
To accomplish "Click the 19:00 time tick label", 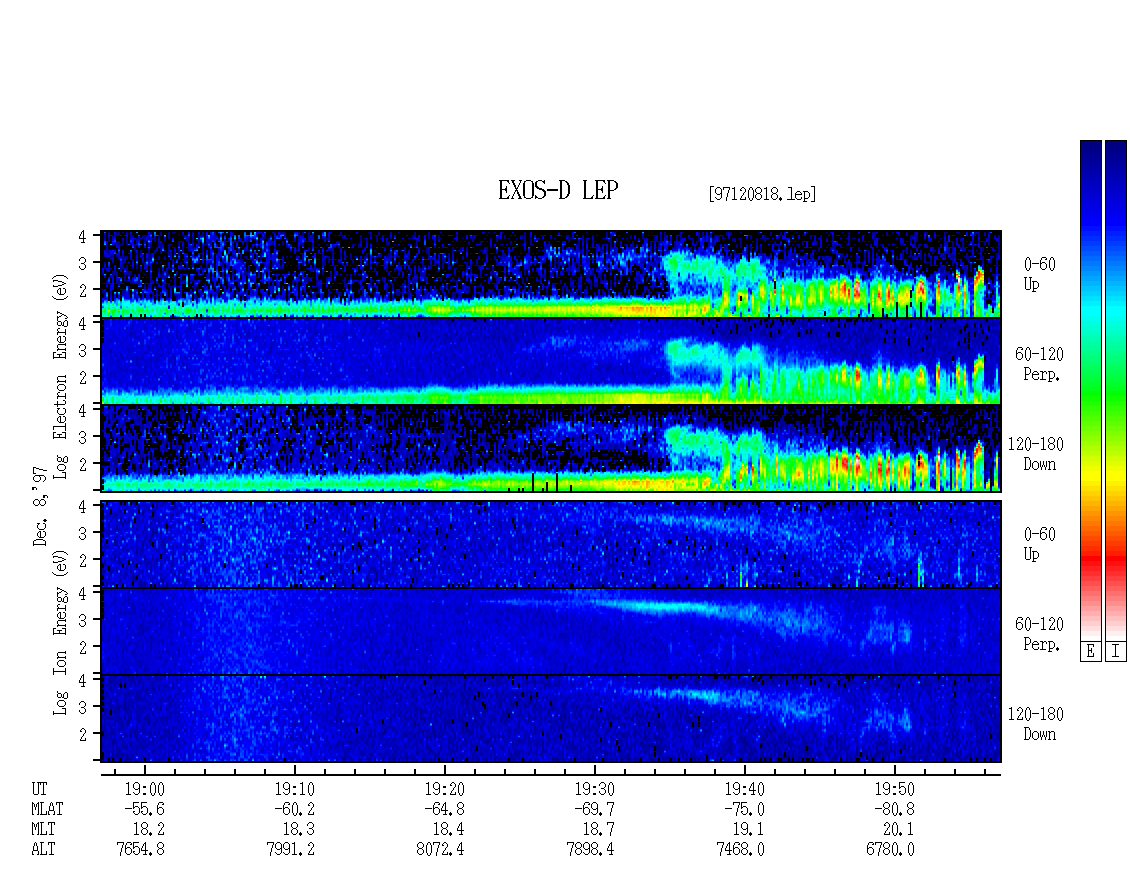I will tap(145, 790).
